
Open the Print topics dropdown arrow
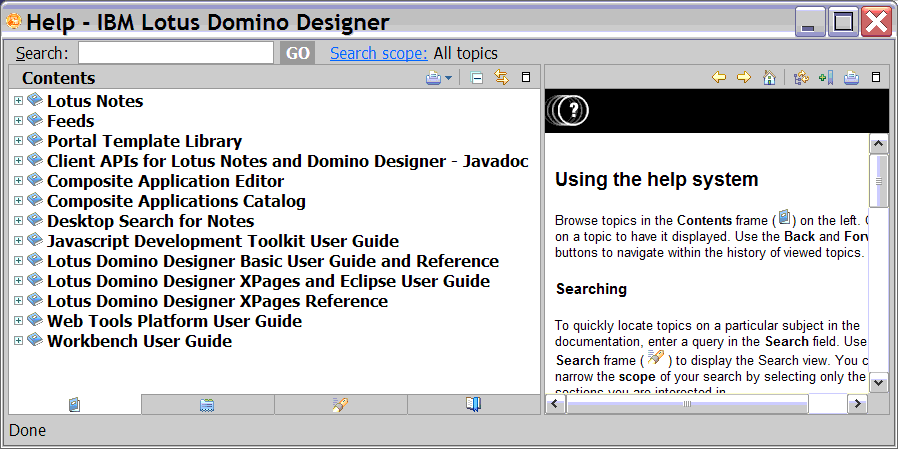pyautogui.click(x=448, y=78)
